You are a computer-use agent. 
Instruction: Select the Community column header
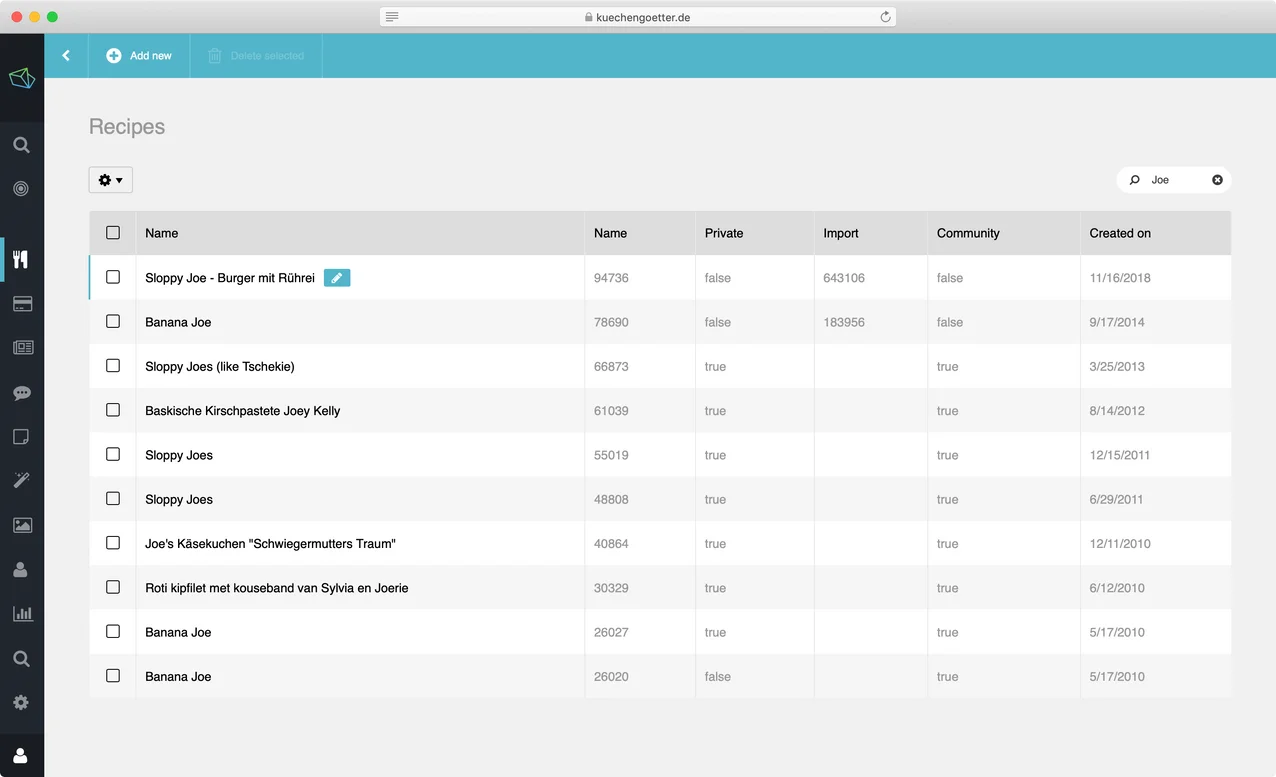coord(968,233)
